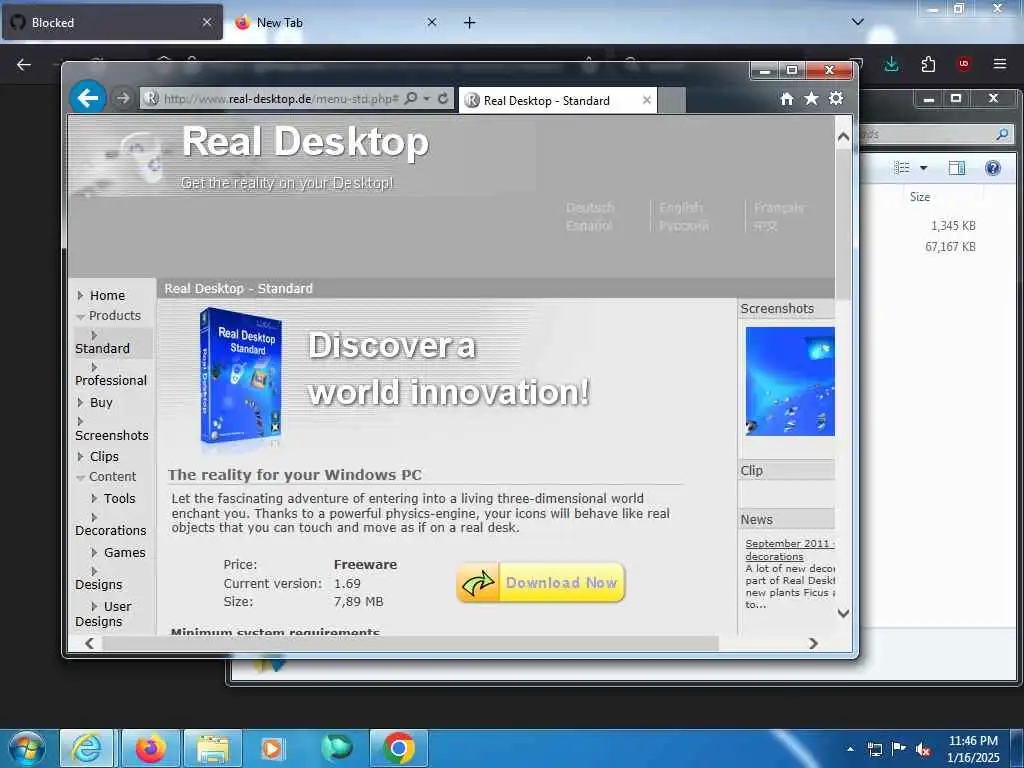Select Standard in the product menu
Image resolution: width=1024 pixels, height=768 pixels.
(103, 348)
